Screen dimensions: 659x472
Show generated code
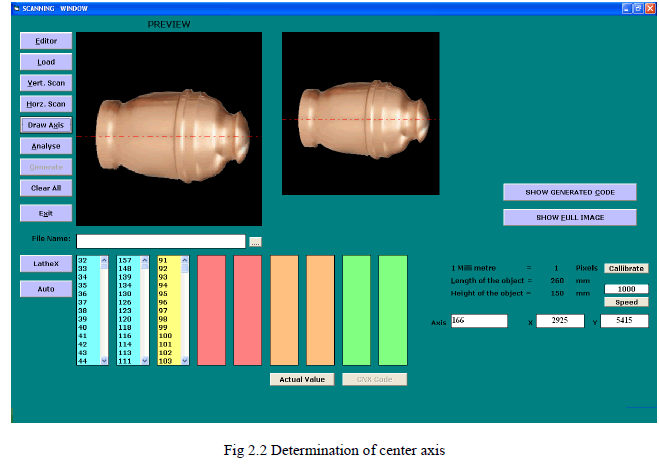click(x=569, y=192)
